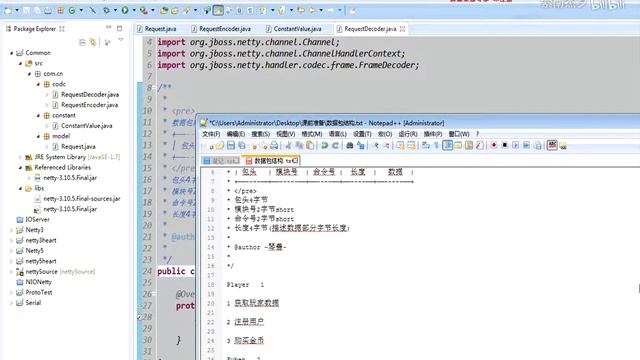Open Notepad++ 设置(T) menu
This screenshot has height=360, width=640.
tap(362, 134)
